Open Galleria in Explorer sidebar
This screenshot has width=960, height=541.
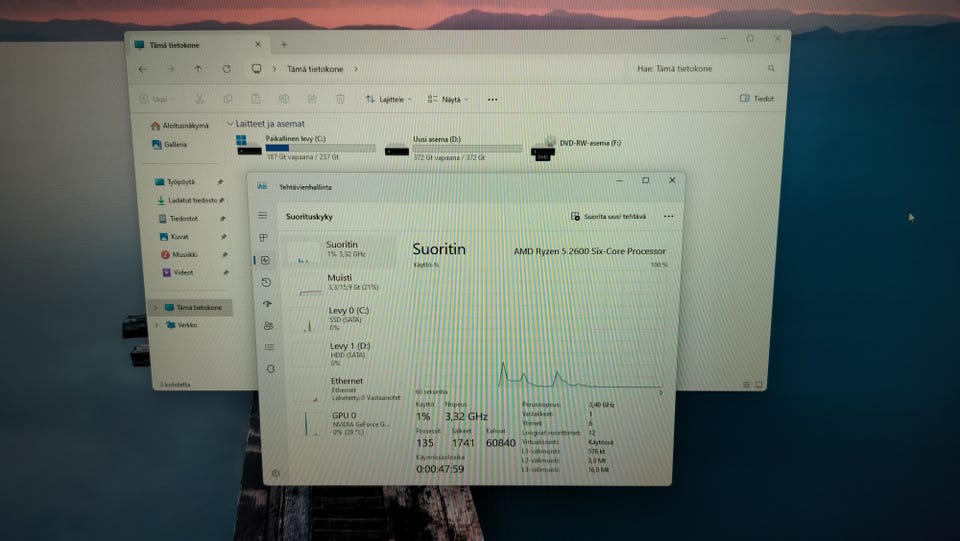169,144
